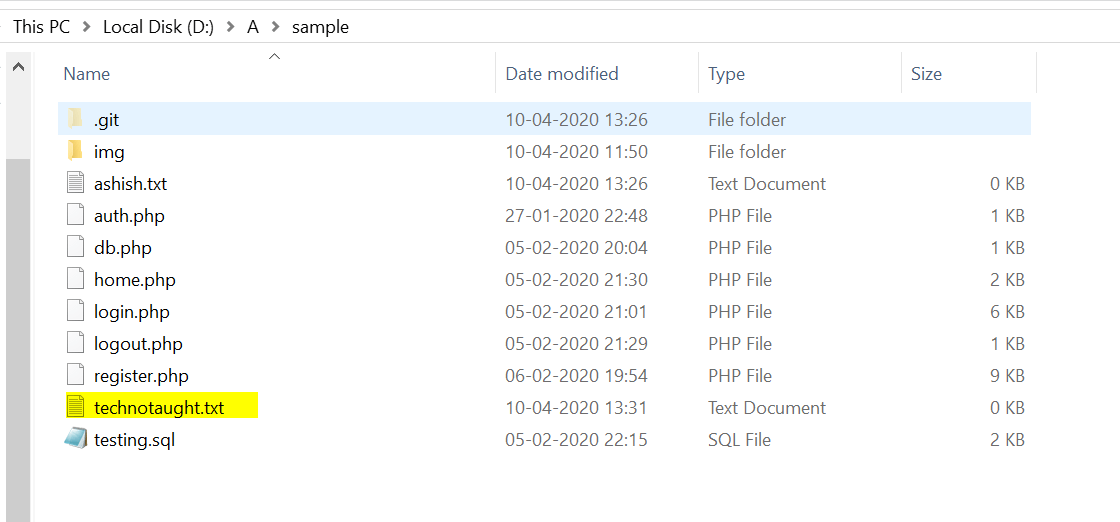Click the 10-04-2020 11:50 date for img

[x=576, y=152]
